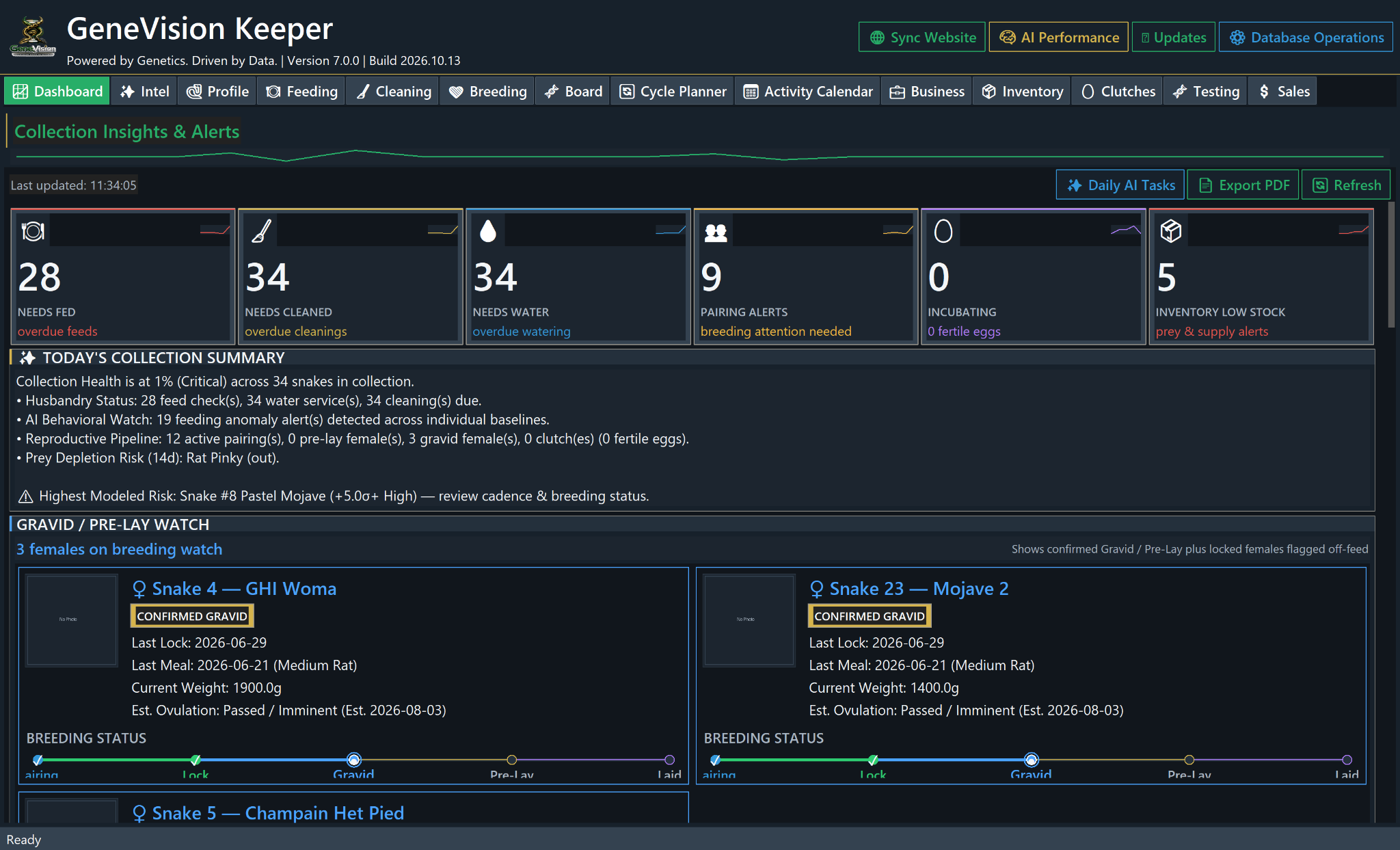Click the female symbol beside Snake 5

(x=139, y=814)
